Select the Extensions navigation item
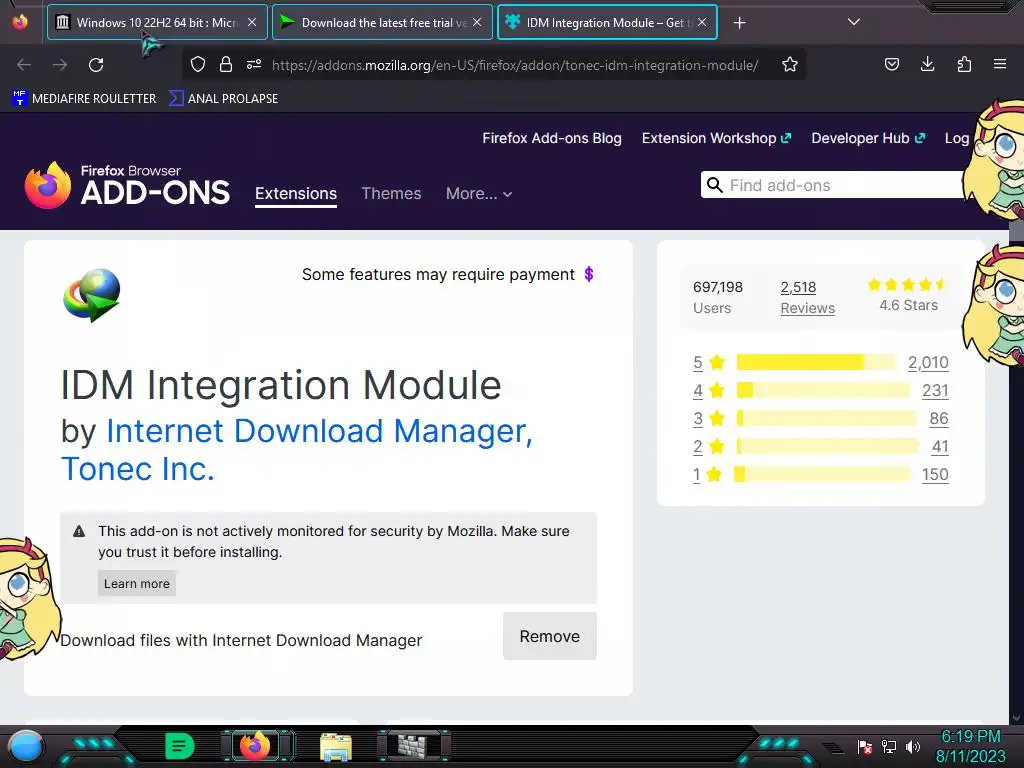This screenshot has height=768, width=1024. coord(296,194)
